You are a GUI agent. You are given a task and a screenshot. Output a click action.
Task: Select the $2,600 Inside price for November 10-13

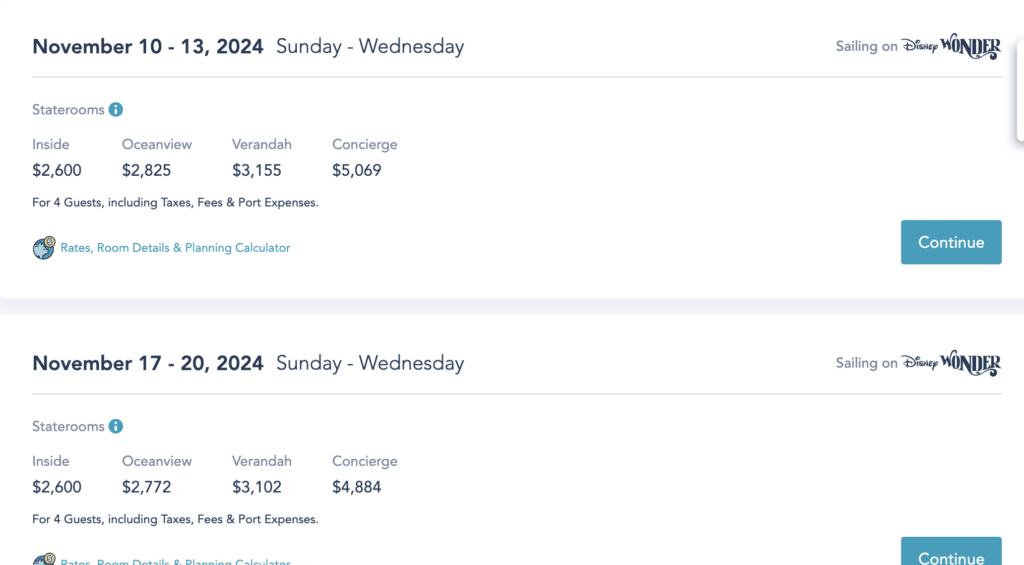pos(57,170)
